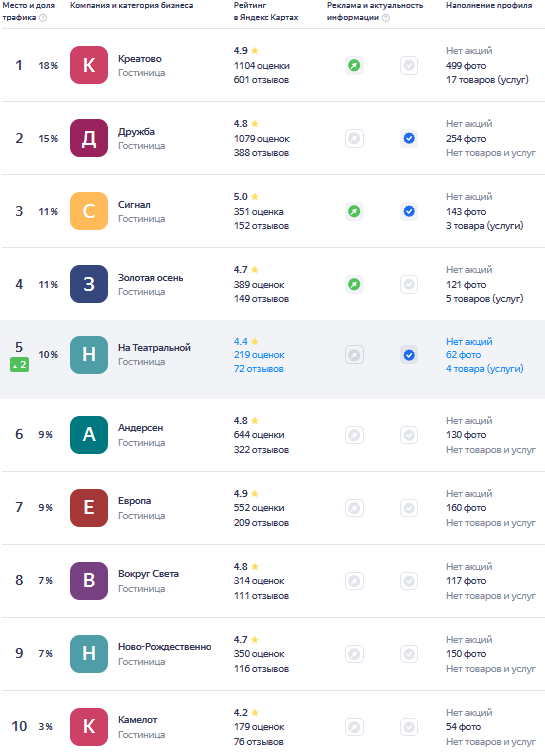Click green advertising icon in Сигнал row
The height and width of the screenshot is (755, 545).
pos(354,211)
